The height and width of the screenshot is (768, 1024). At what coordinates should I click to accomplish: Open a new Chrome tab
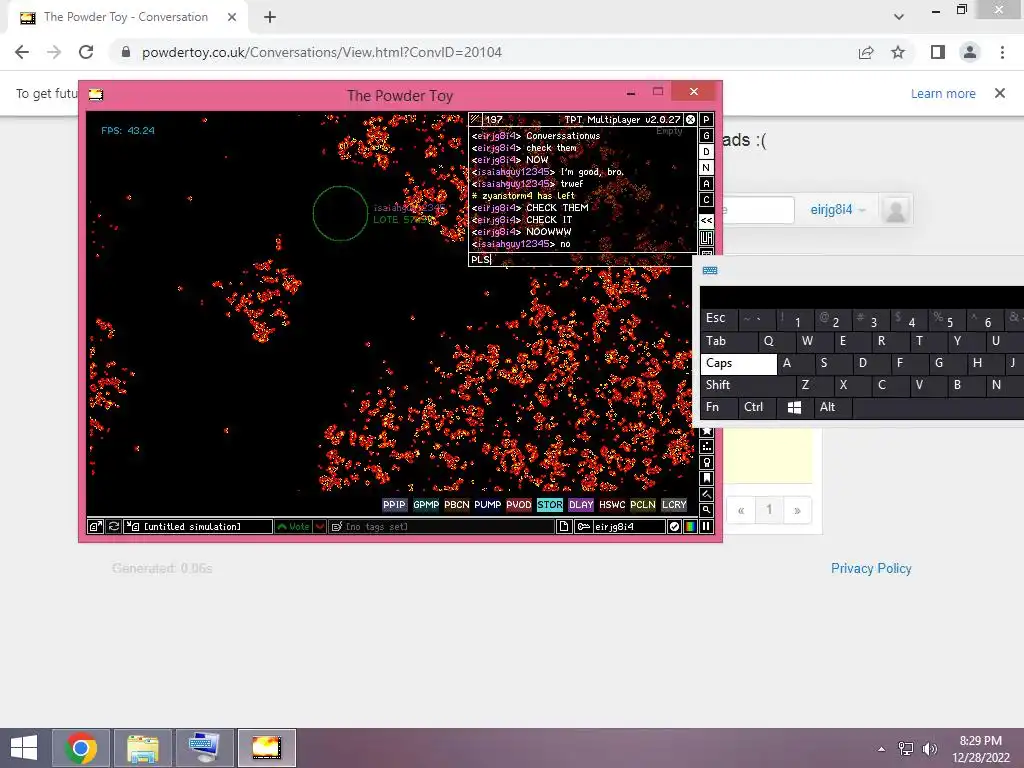click(270, 18)
